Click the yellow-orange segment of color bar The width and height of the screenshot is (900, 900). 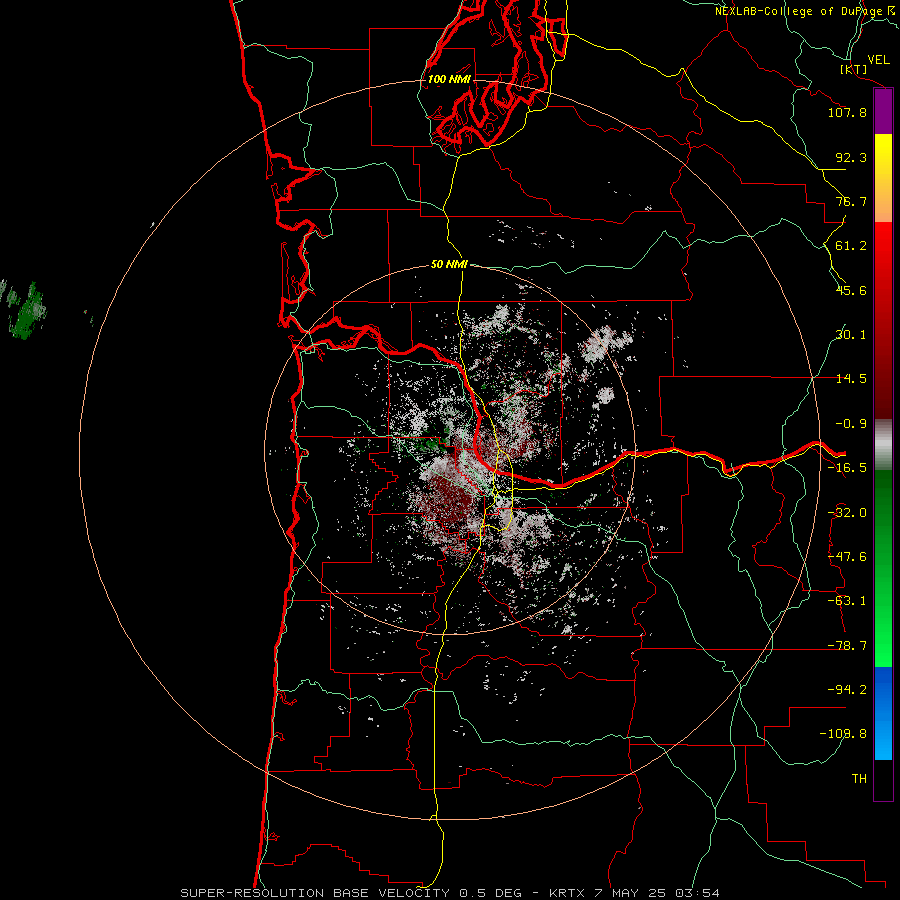(x=883, y=178)
